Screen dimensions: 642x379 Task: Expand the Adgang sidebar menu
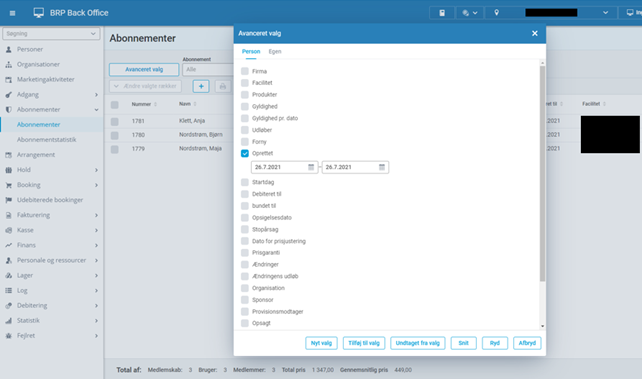[96, 95]
